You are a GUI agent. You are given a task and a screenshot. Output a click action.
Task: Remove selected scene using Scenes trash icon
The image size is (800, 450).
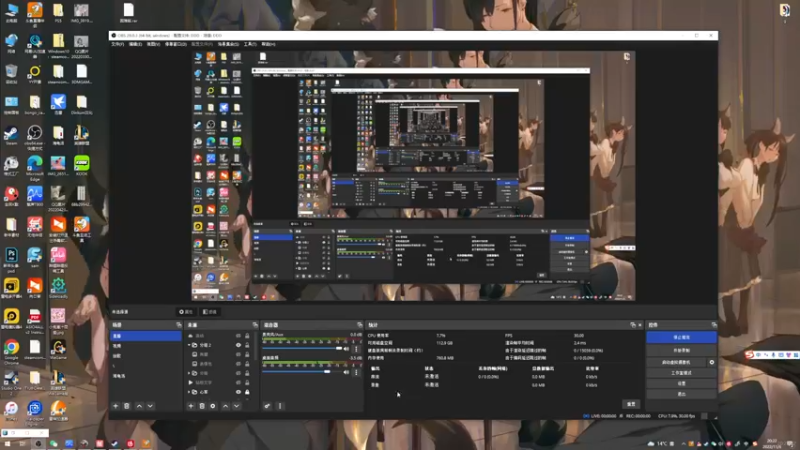click(x=127, y=406)
